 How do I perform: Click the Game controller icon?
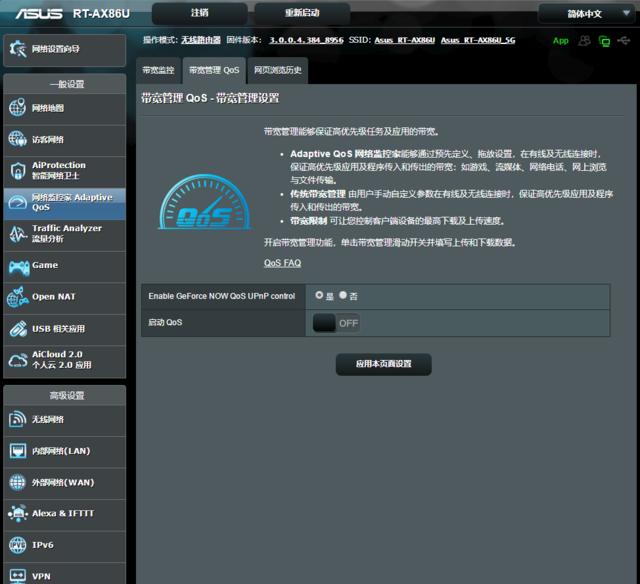18,268
